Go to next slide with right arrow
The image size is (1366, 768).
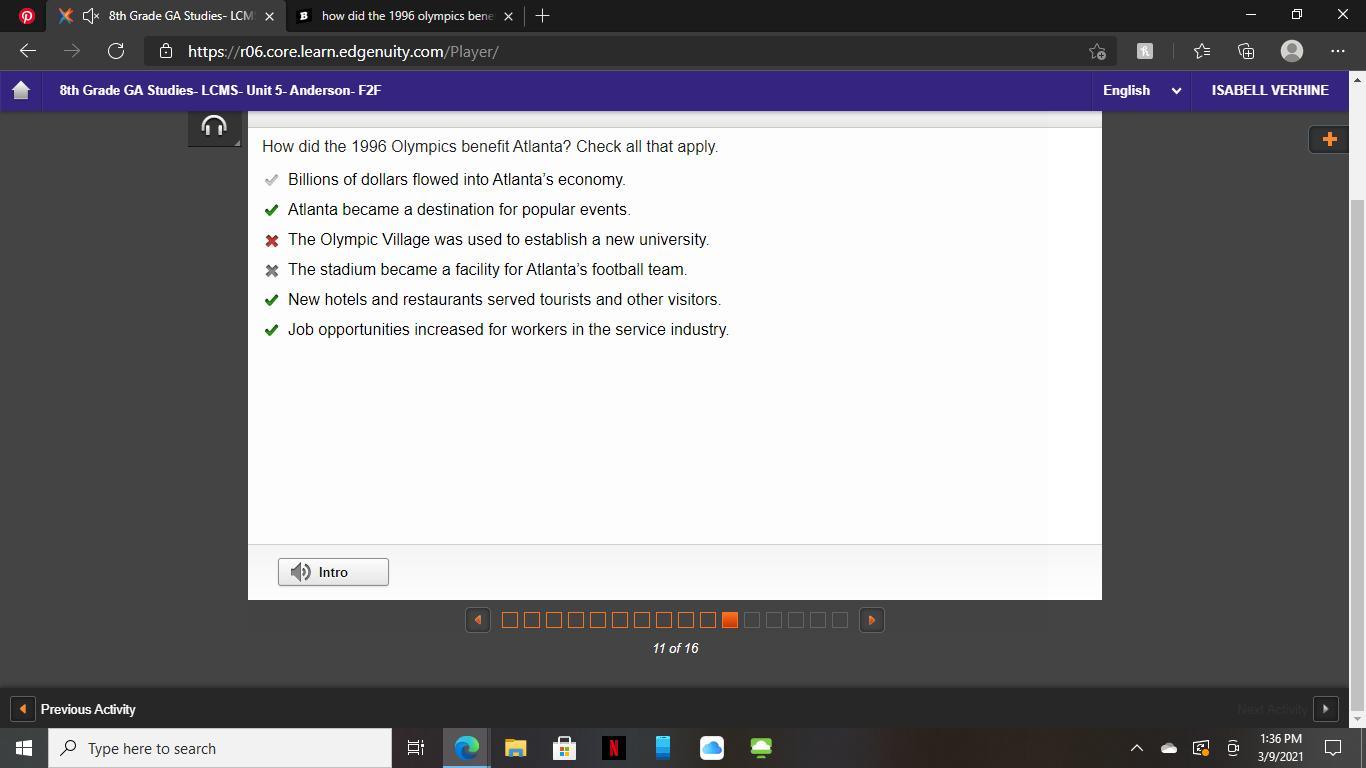[x=872, y=620]
